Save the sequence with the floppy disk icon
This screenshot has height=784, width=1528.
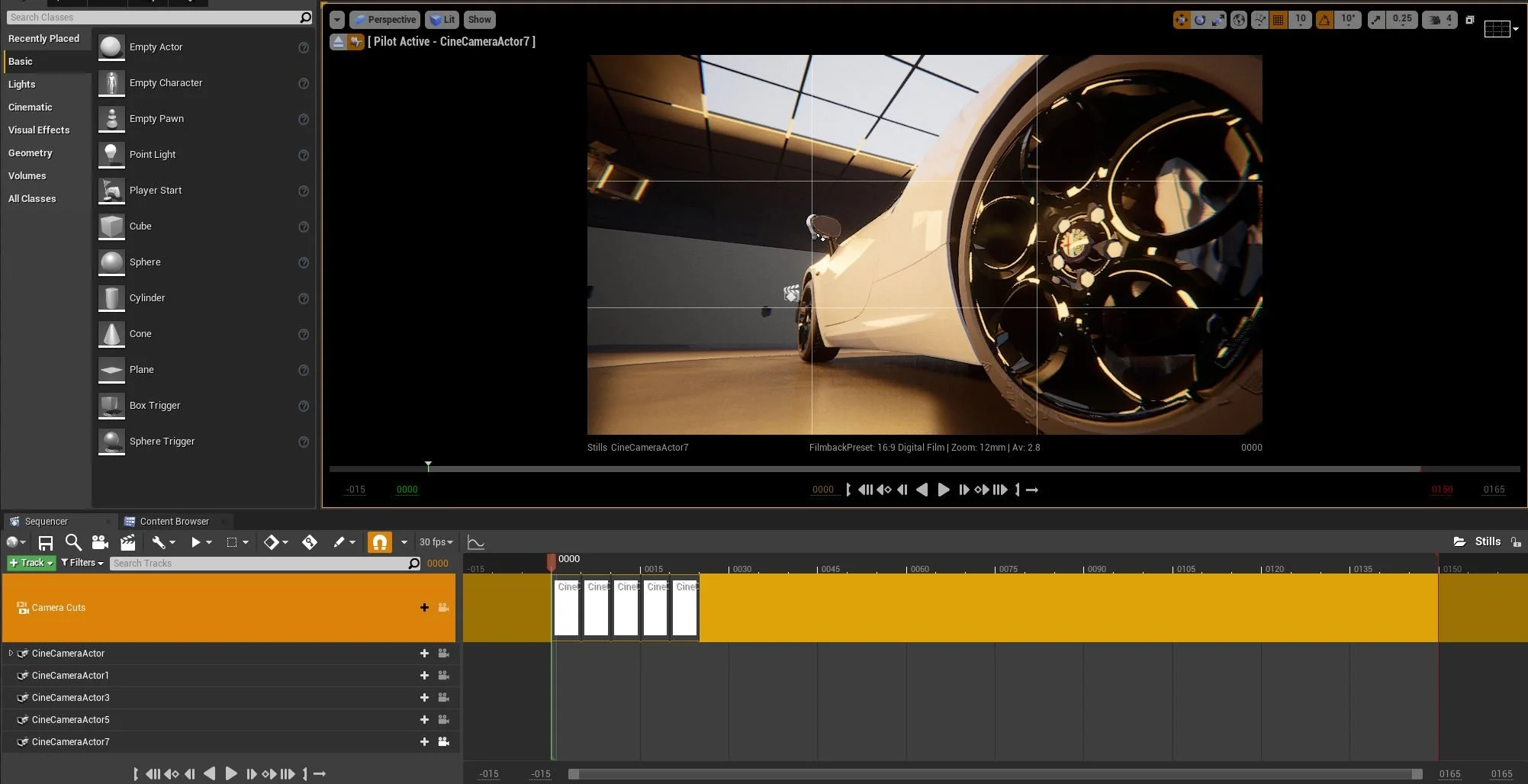[x=46, y=542]
